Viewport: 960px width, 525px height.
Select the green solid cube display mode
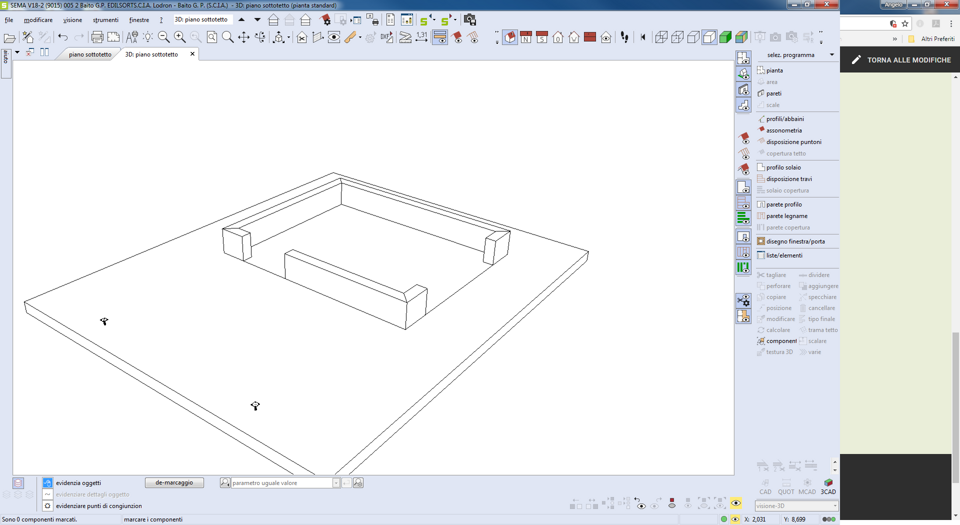tap(726, 38)
